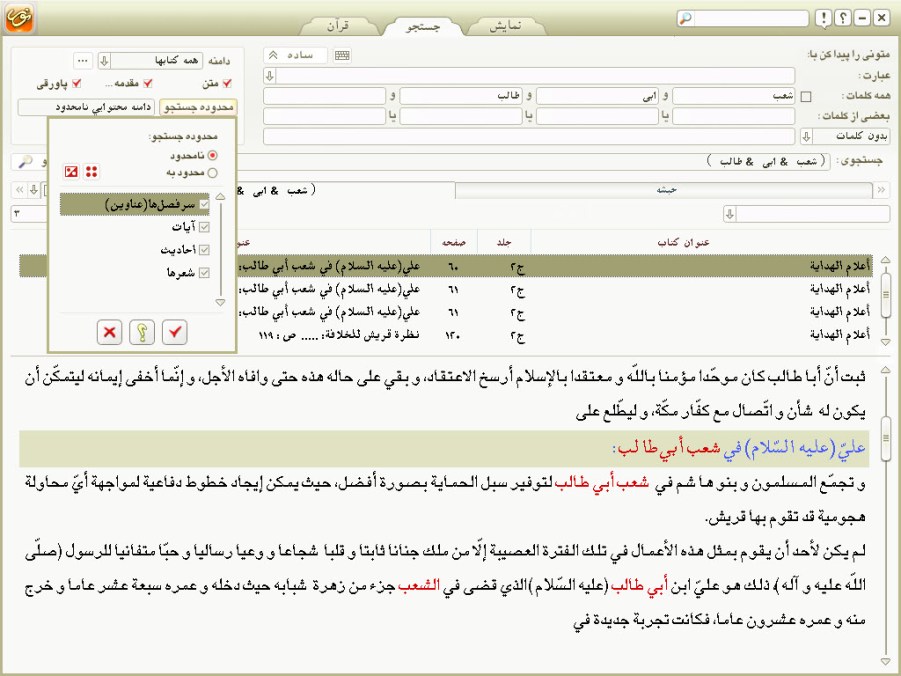Click the down-arrow icon left of the عبارت field
901x676 pixels.
[x=270, y=75]
